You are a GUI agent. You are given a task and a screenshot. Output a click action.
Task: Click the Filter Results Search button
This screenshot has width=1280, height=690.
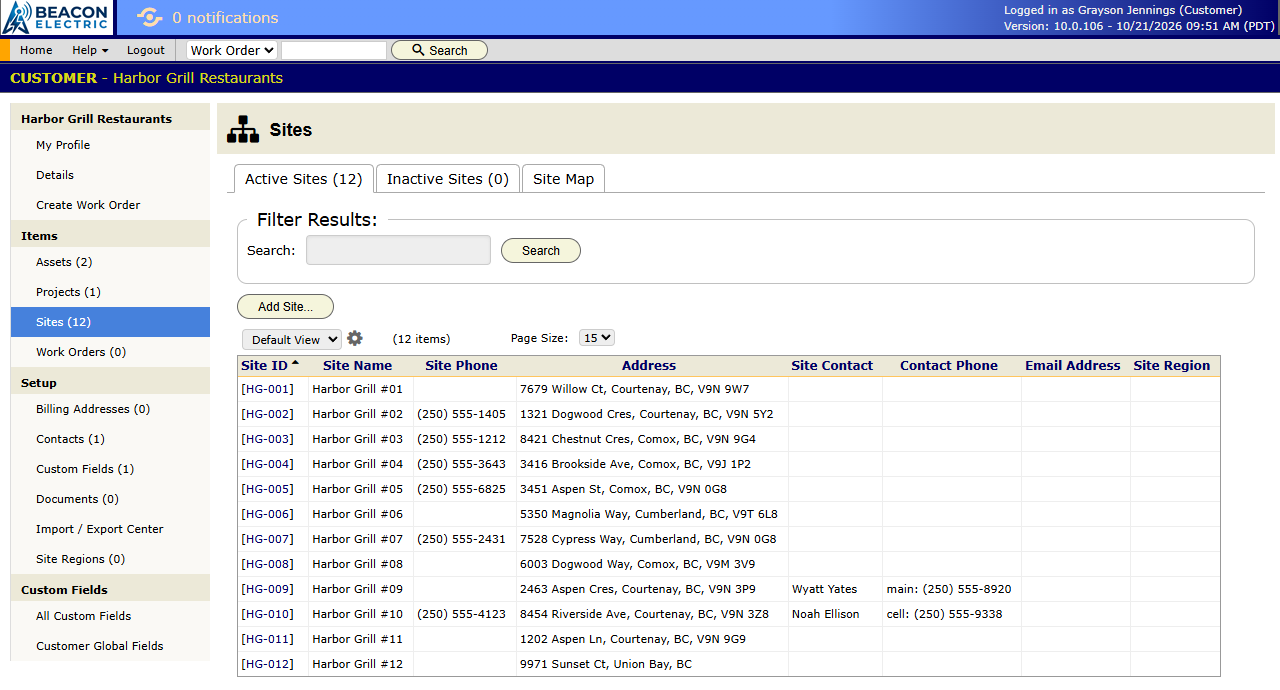click(x=541, y=250)
